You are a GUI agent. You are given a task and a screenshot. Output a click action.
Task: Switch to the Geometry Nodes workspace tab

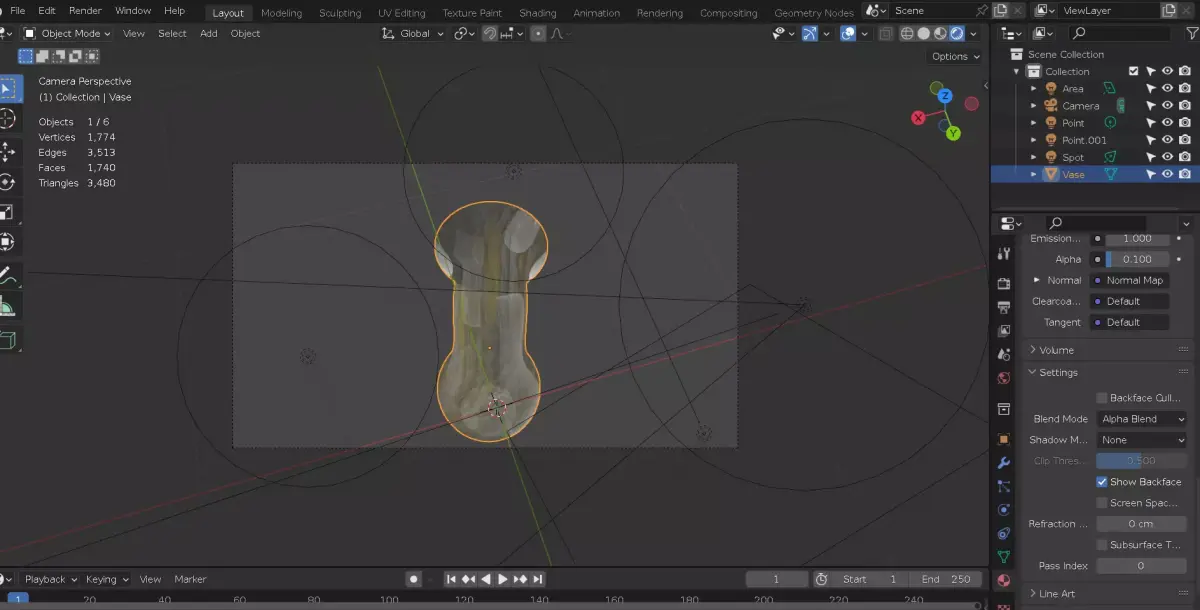(x=814, y=13)
